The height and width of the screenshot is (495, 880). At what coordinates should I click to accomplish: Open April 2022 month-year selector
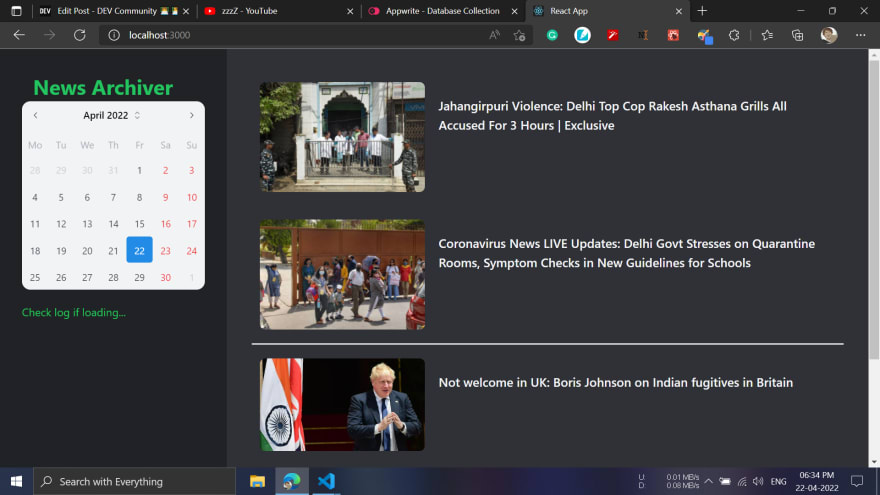point(112,115)
